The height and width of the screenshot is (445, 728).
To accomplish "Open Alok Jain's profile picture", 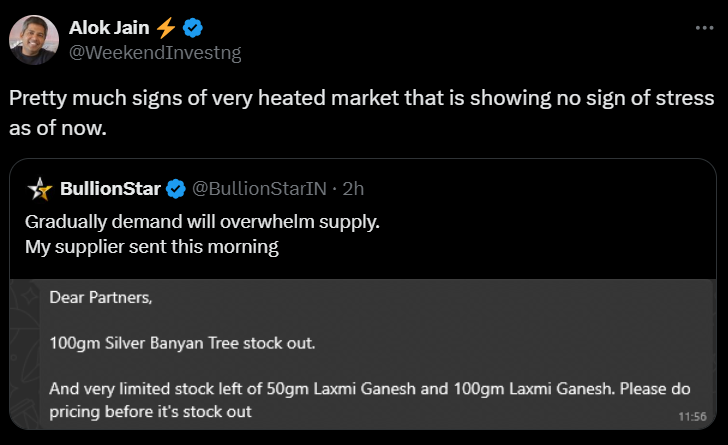I will click(x=34, y=39).
